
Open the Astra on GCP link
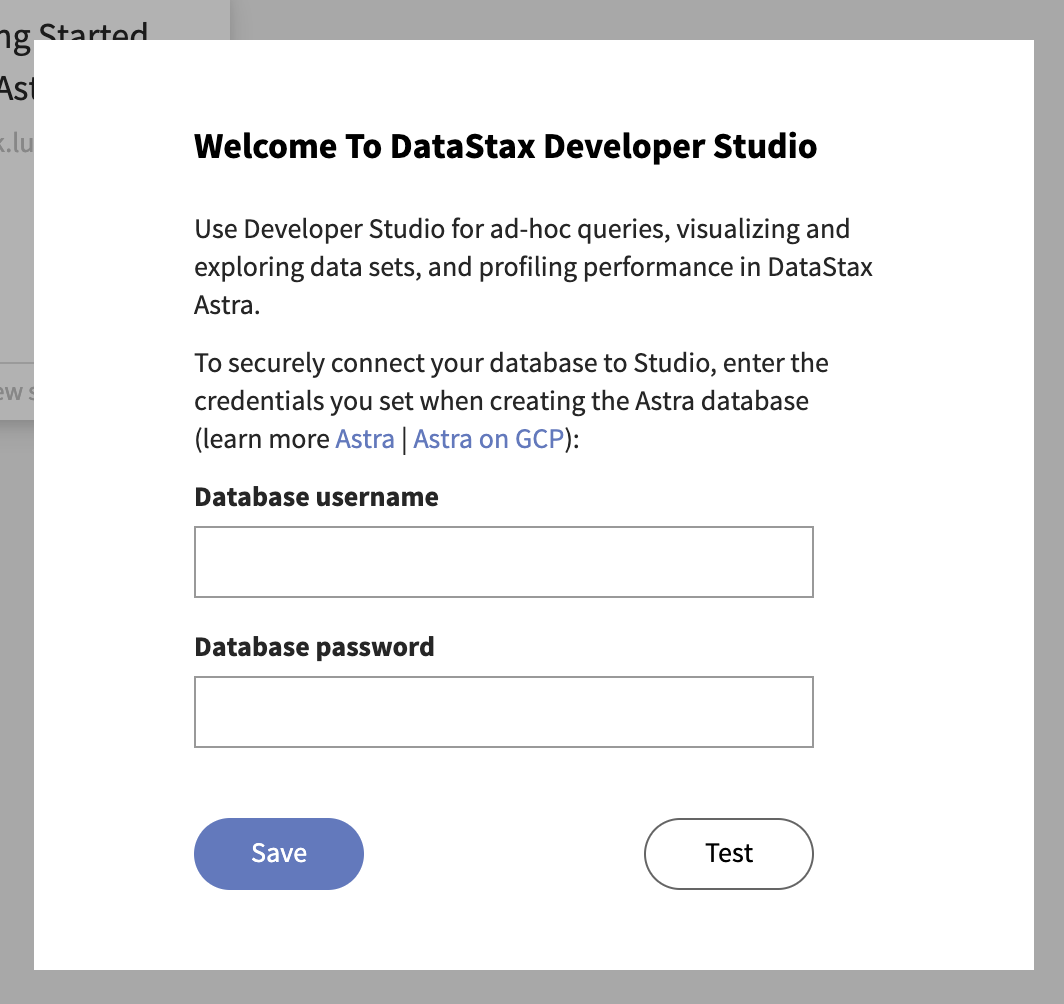(x=489, y=439)
